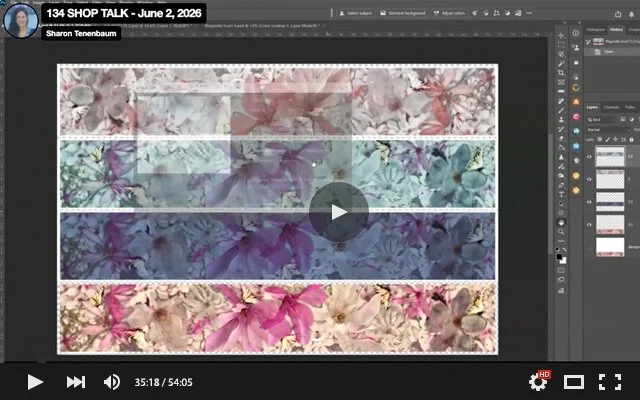Toggle lock image pixels brush icon
This screenshot has height=400, width=640.
607,139
